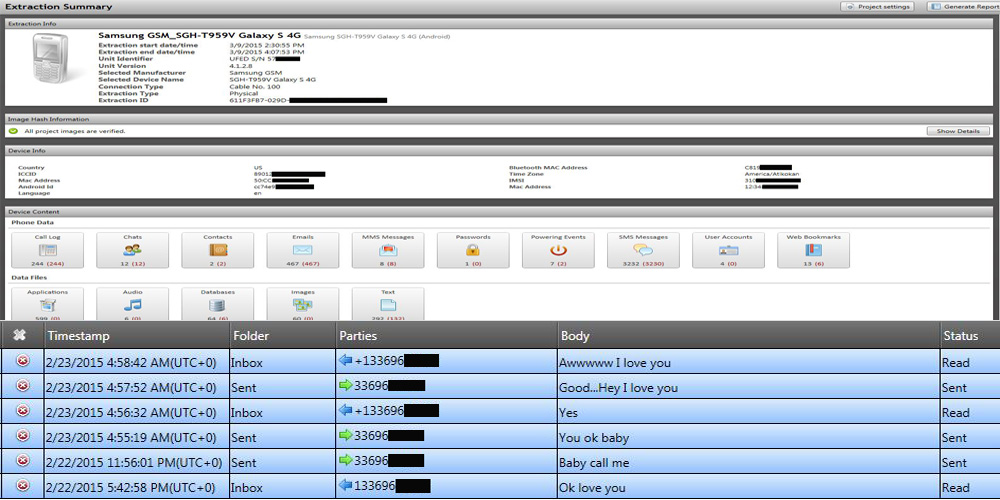Click the Project settings button
Image resolution: width=1000 pixels, height=500 pixels.
click(880, 6)
